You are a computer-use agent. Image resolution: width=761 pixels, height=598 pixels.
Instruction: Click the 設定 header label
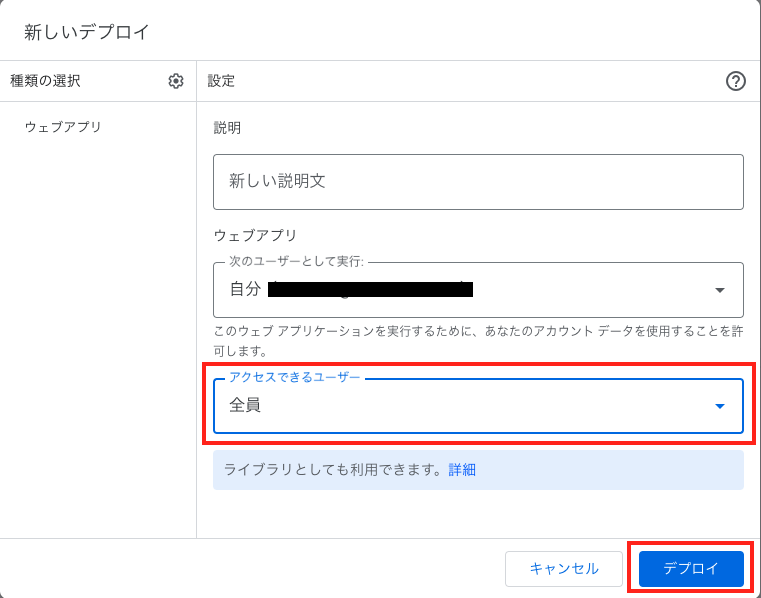[221, 81]
